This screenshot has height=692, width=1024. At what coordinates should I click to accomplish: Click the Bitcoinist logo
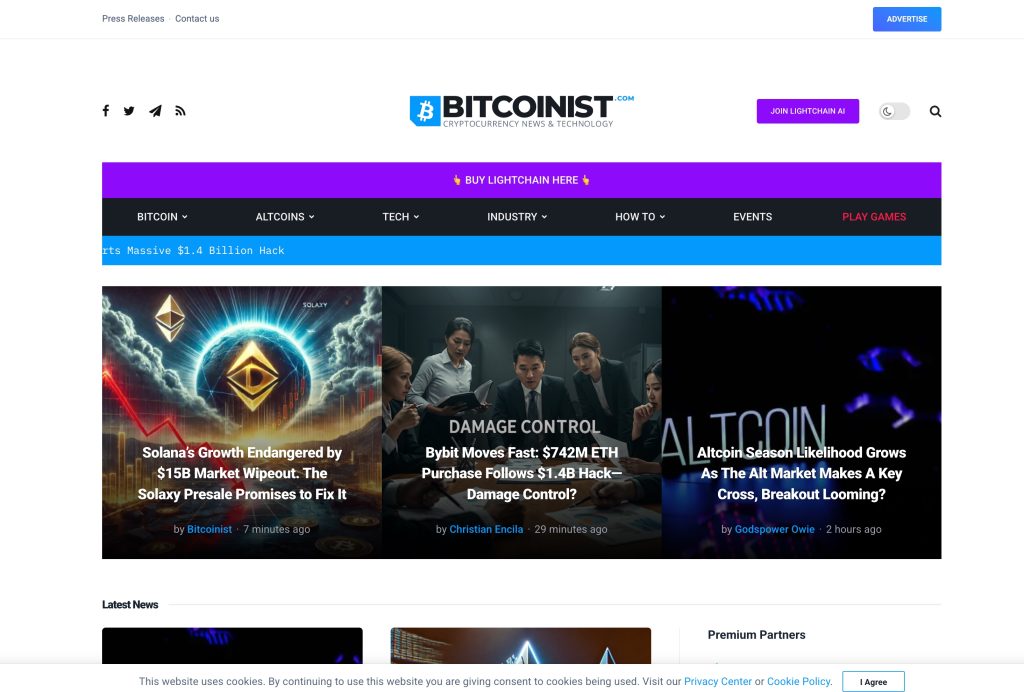[x=522, y=110]
